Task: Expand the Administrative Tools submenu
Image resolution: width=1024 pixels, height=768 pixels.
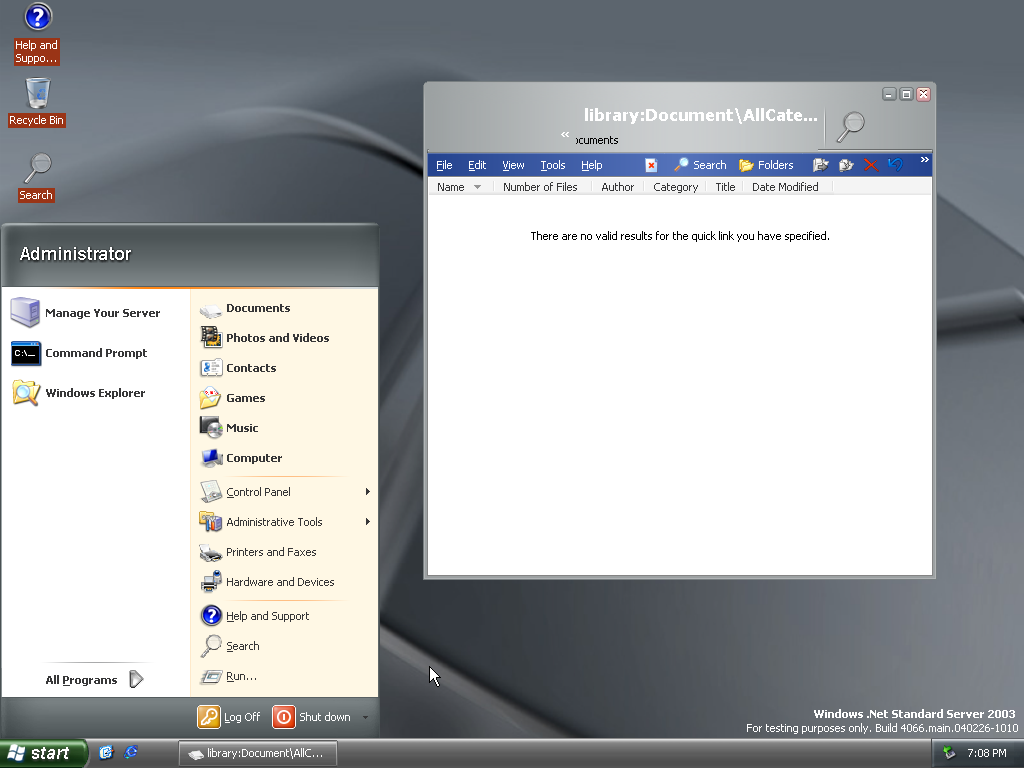Action: 368,522
